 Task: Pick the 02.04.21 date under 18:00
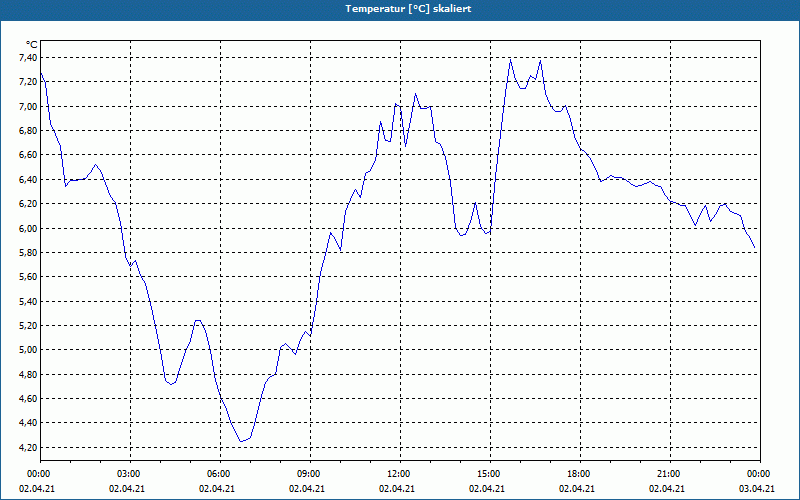point(577,488)
